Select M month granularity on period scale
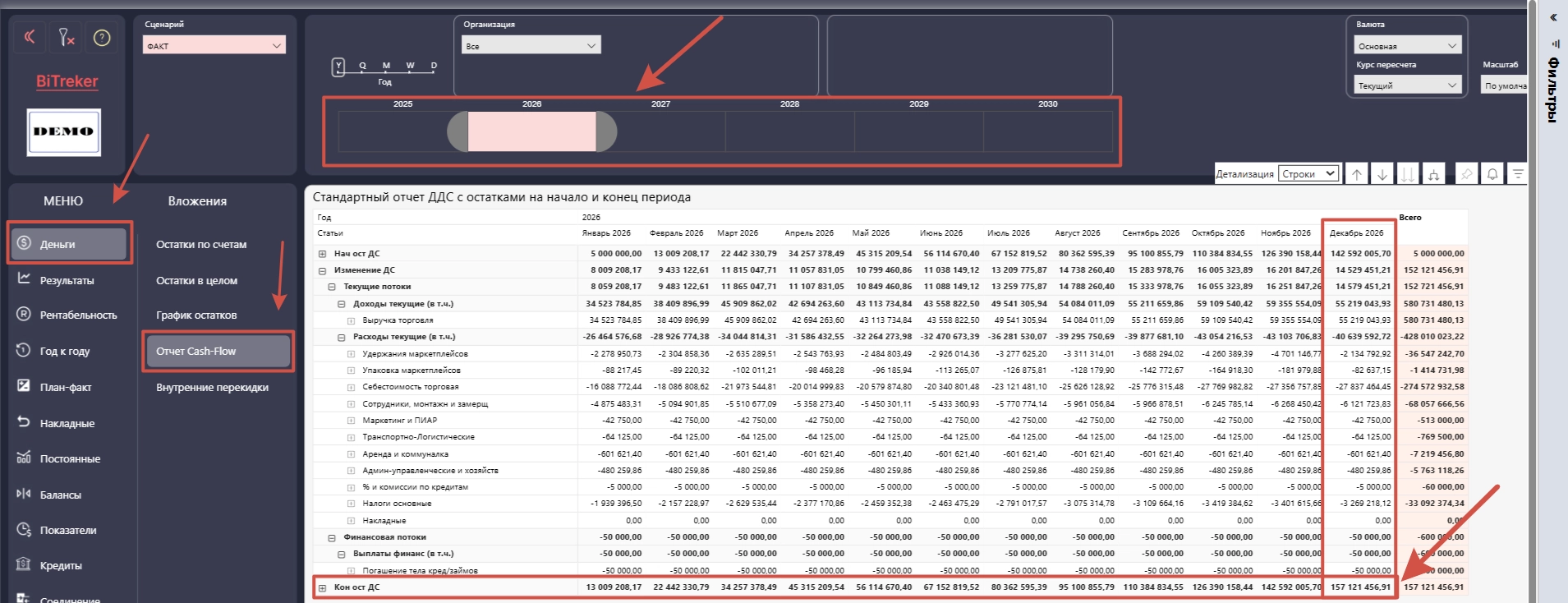 point(387,66)
